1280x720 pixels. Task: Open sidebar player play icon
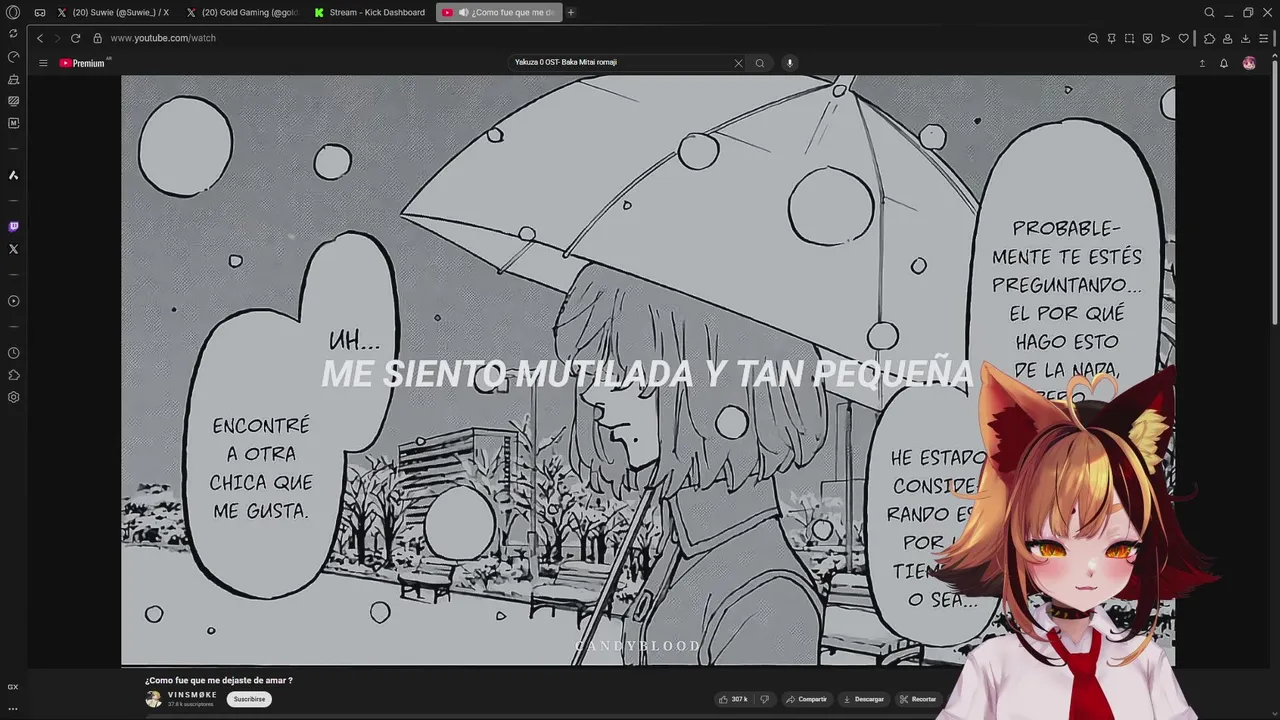[x=13, y=301]
